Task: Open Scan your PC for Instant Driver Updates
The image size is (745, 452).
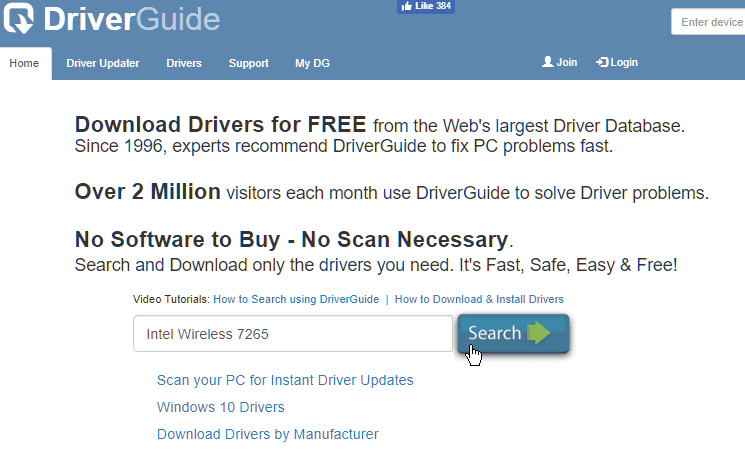Action: click(x=285, y=380)
